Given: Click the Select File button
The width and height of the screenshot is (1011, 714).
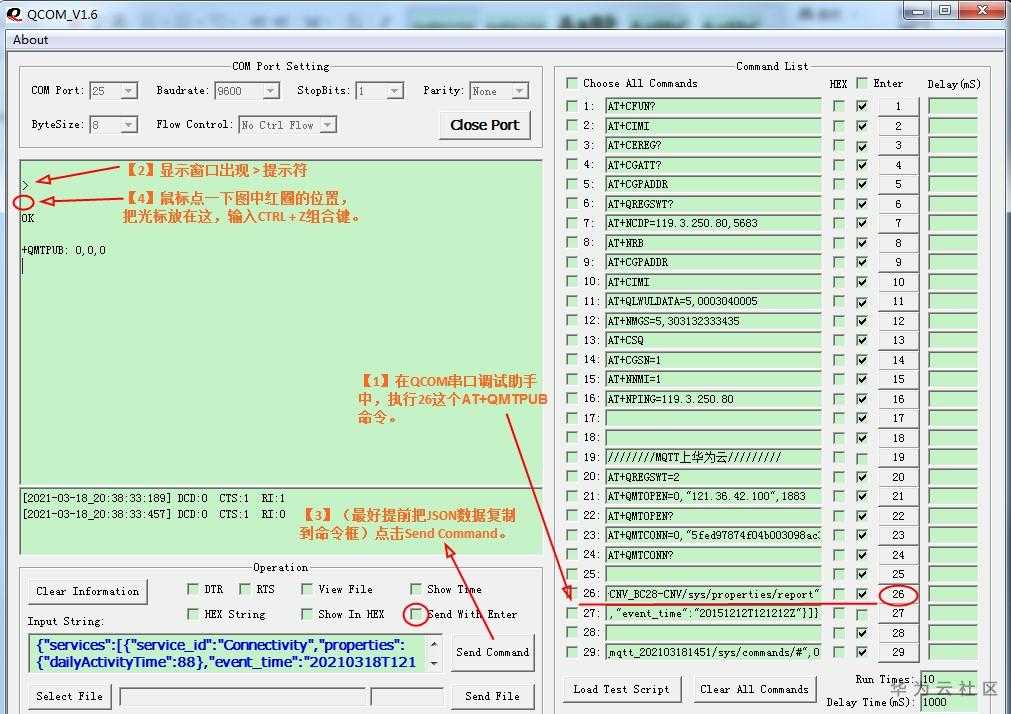Looking at the screenshot, I should 70,696.
